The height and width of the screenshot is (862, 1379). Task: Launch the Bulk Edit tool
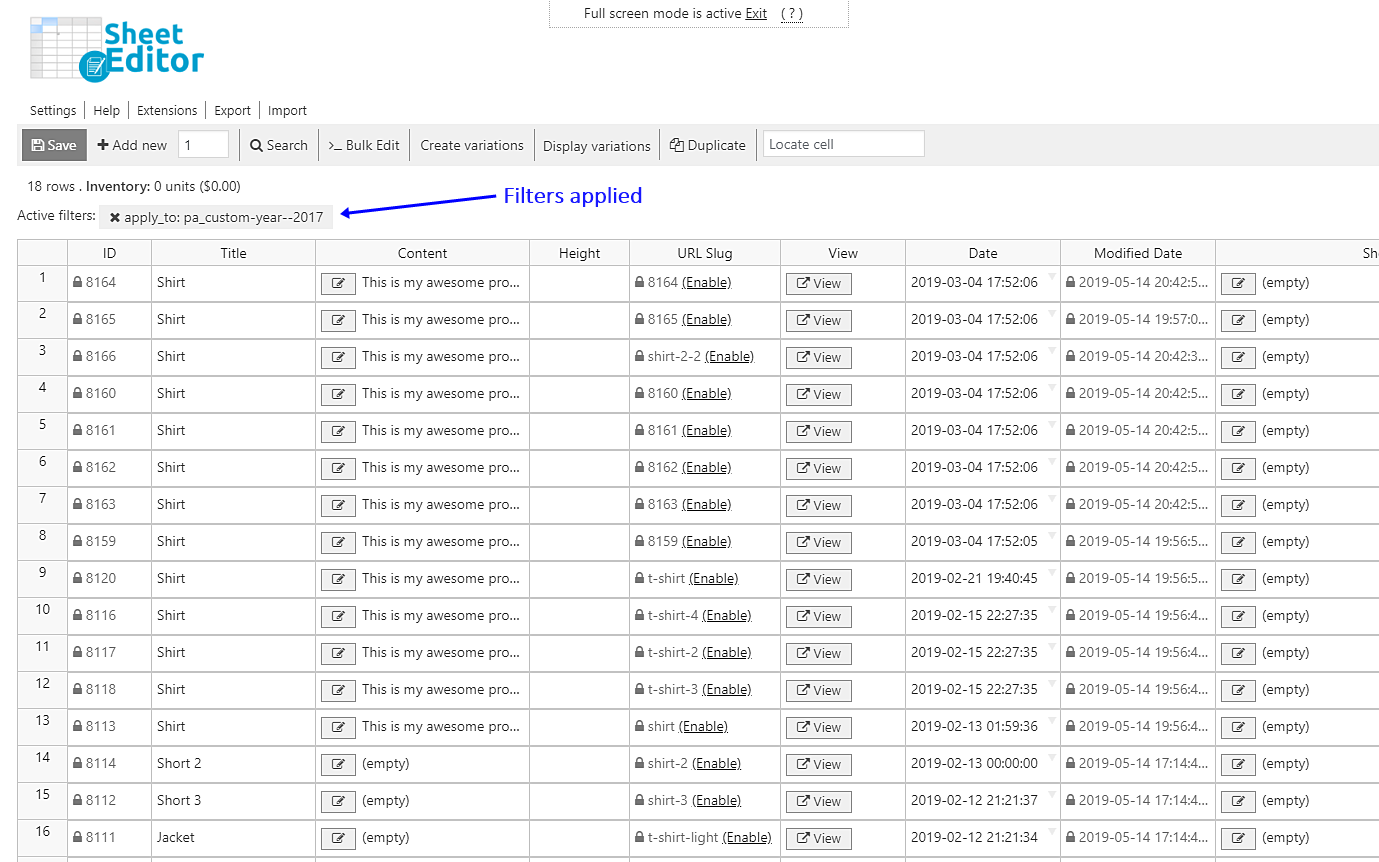click(x=364, y=145)
